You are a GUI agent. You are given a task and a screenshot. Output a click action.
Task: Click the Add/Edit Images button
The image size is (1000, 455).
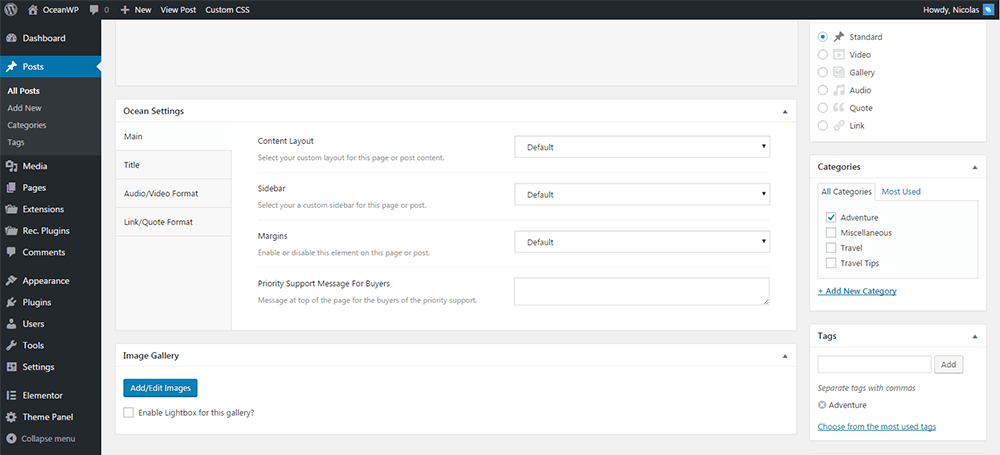[160, 388]
